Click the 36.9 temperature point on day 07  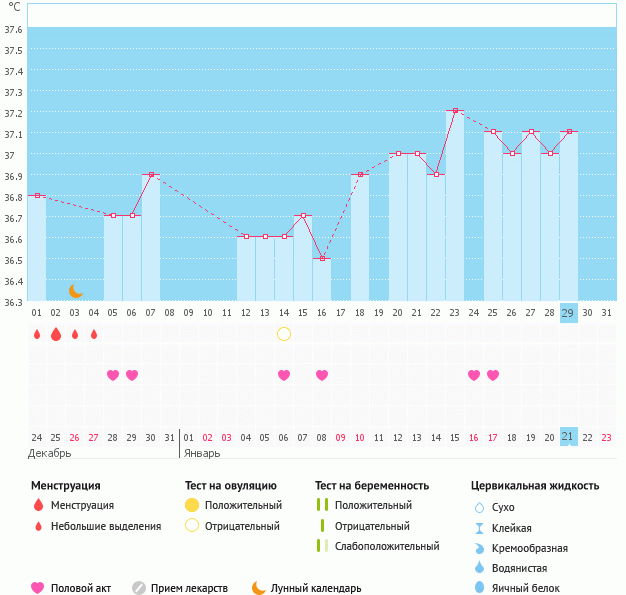(151, 175)
